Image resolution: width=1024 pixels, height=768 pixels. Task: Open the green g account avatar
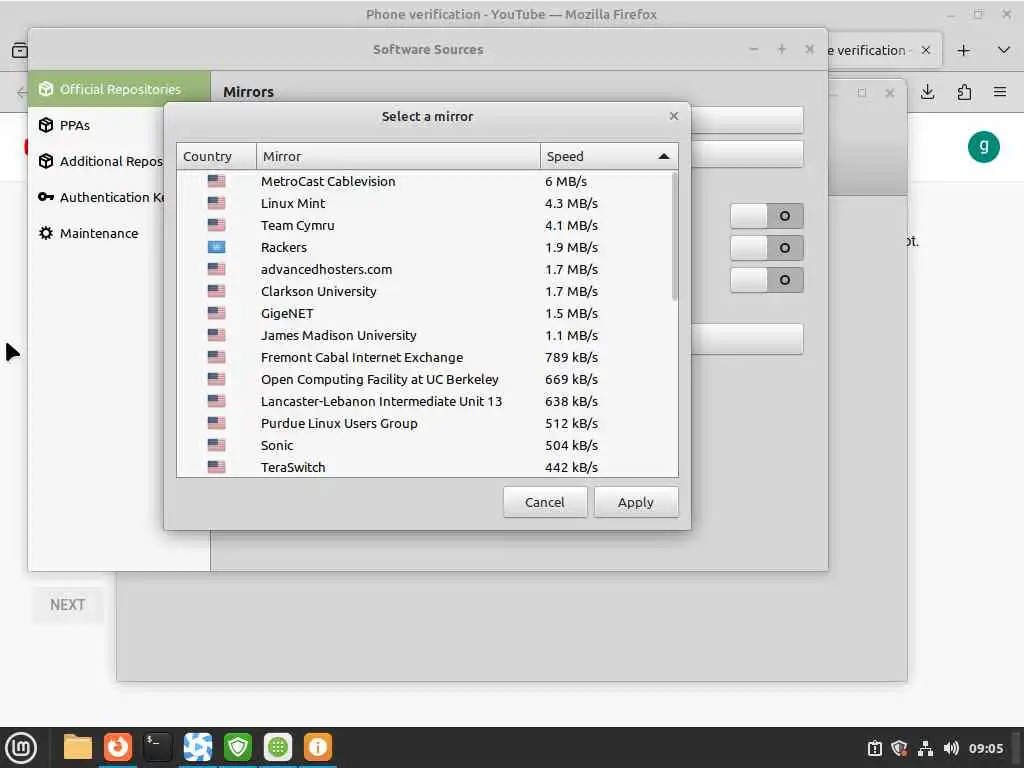984,147
